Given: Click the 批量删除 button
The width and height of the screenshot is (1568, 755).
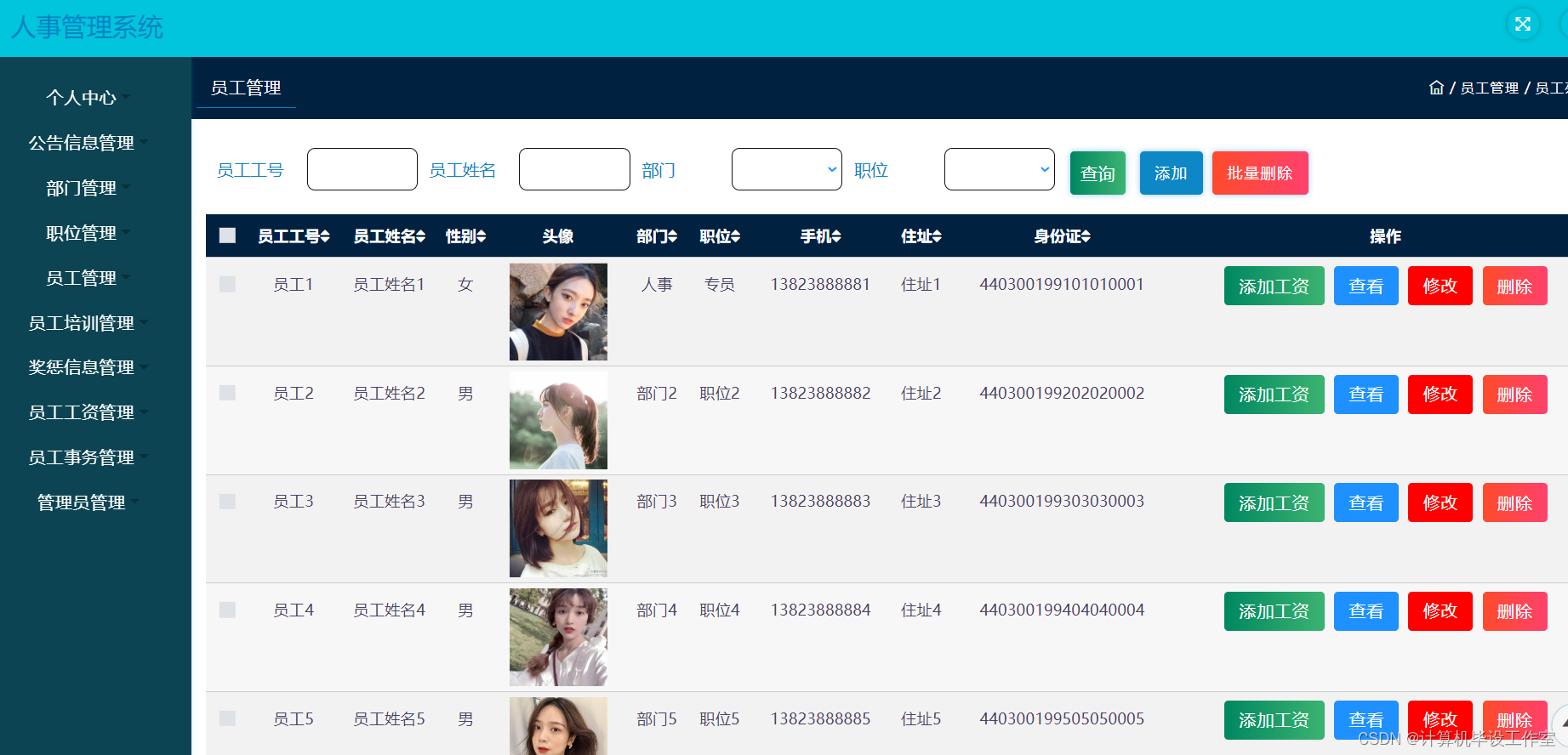Looking at the screenshot, I should [x=1260, y=173].
